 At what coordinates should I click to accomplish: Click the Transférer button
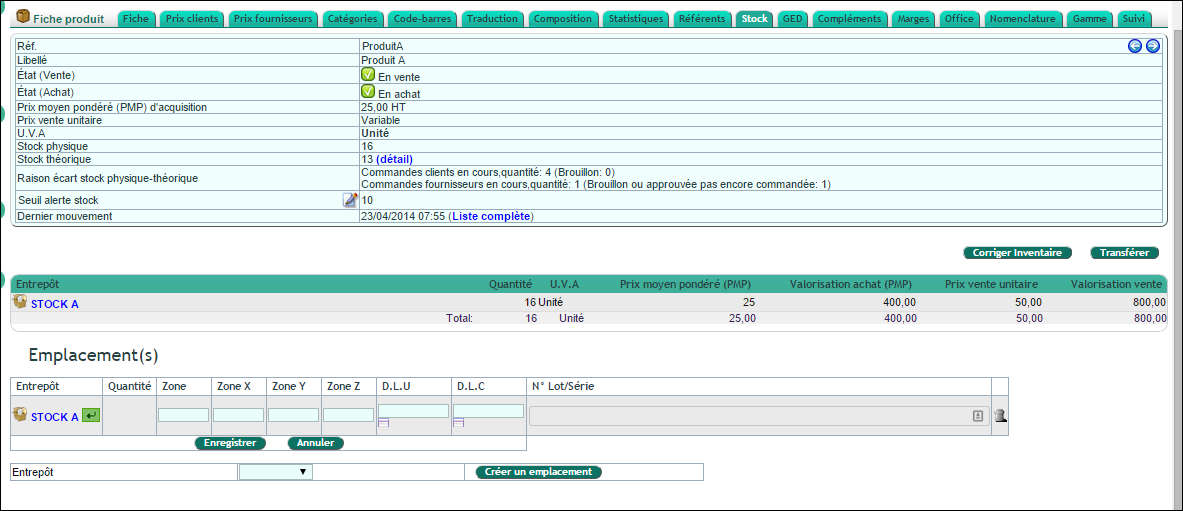point(1124,253)
